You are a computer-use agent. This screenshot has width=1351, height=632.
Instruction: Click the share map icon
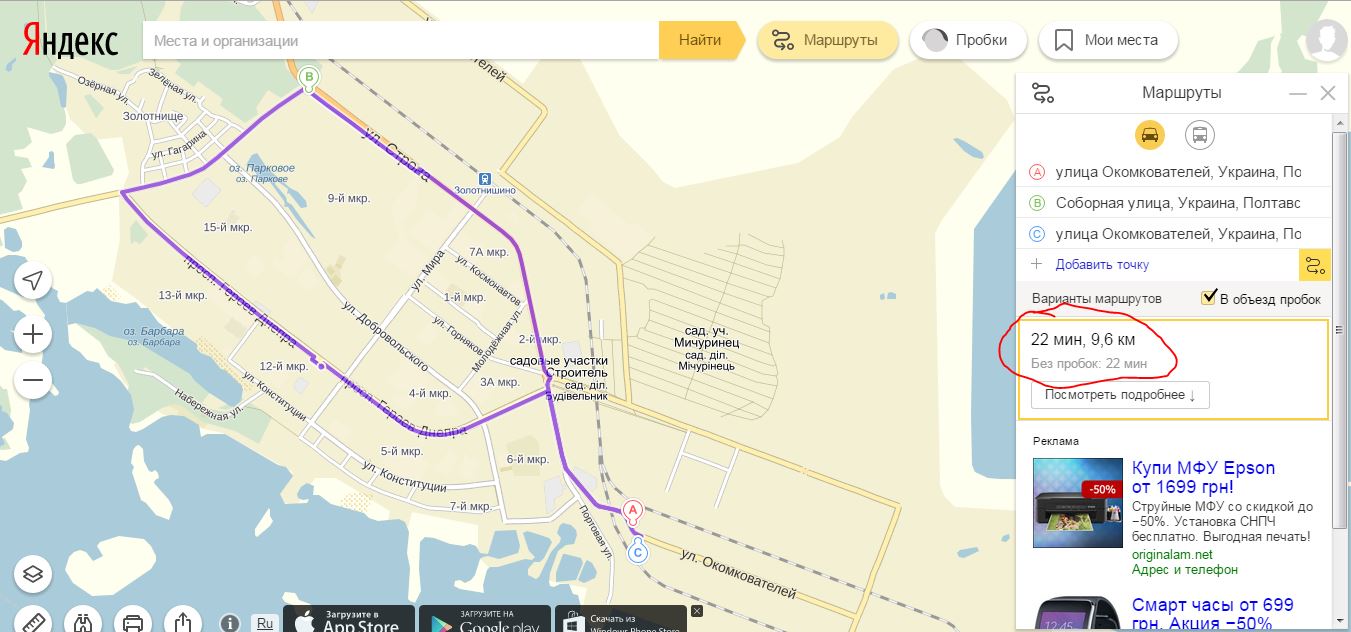point(183,620)
